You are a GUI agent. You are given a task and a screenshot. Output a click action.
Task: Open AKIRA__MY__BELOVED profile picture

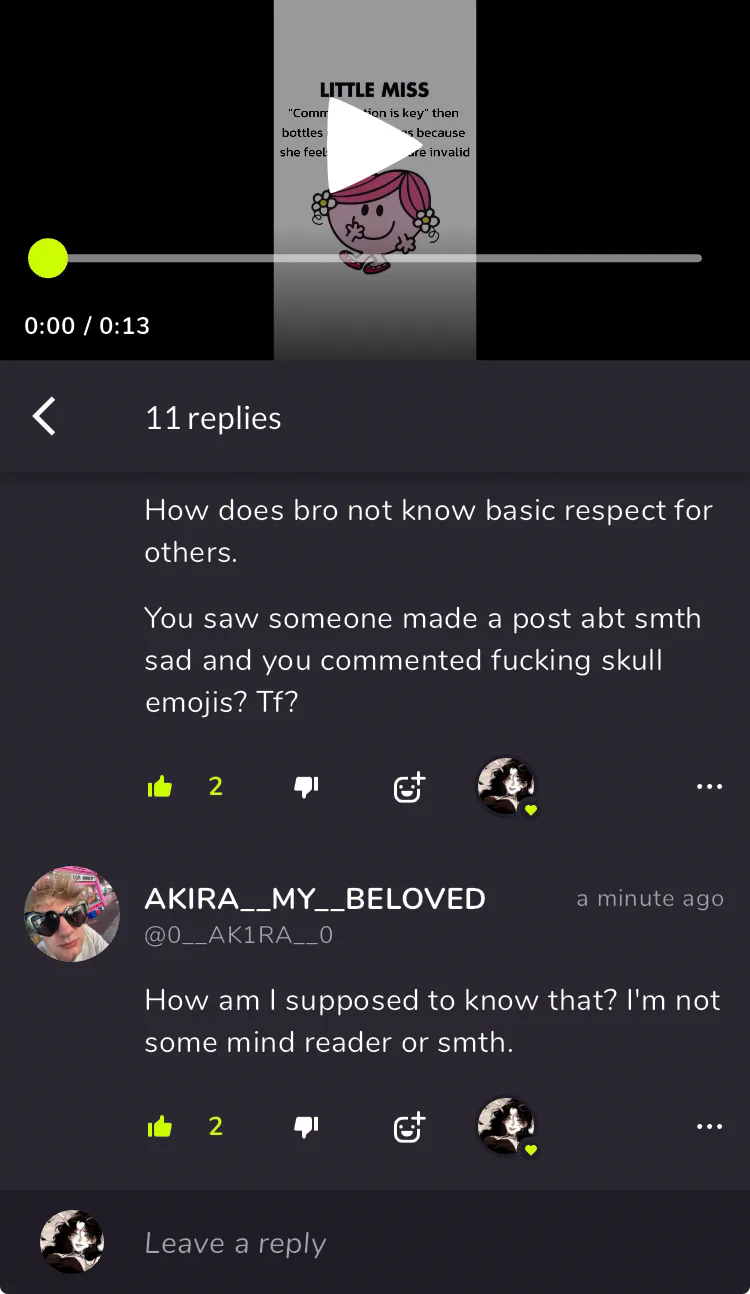click(72, 914)
